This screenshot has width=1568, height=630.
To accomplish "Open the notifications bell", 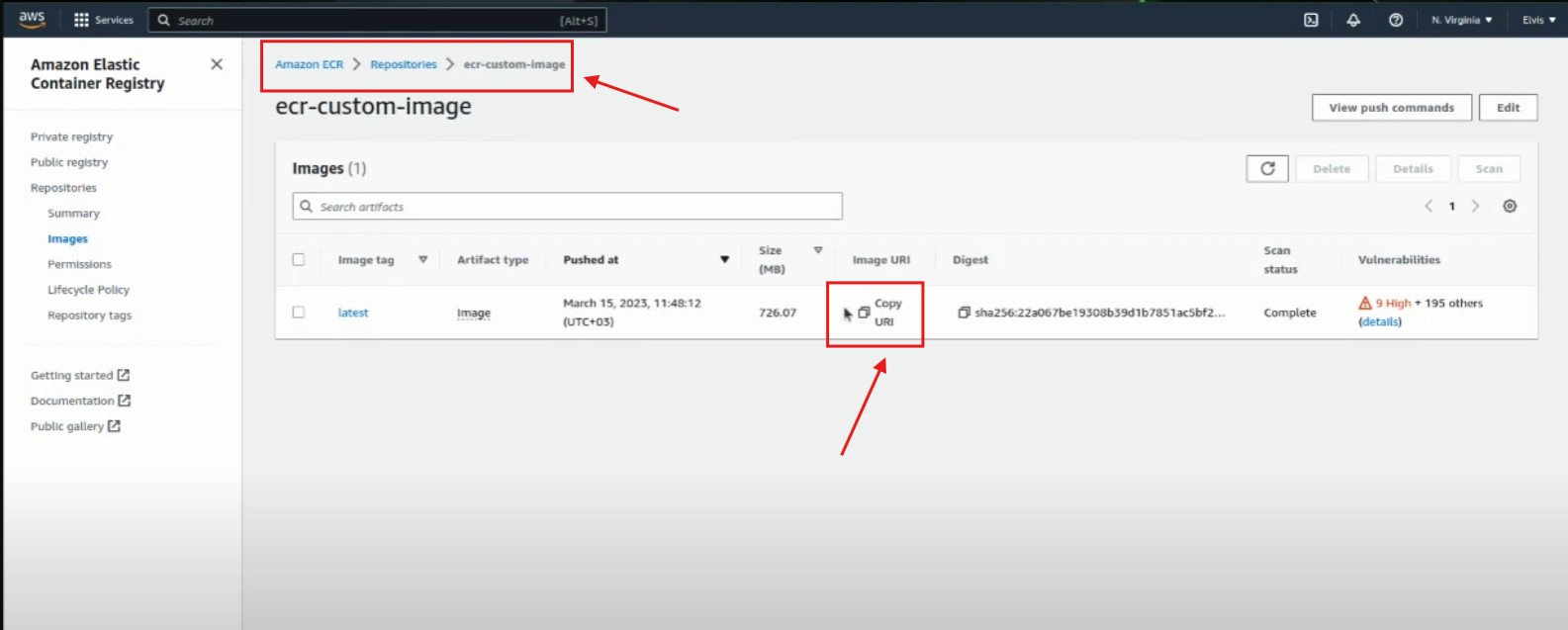I will (1353, 20).
